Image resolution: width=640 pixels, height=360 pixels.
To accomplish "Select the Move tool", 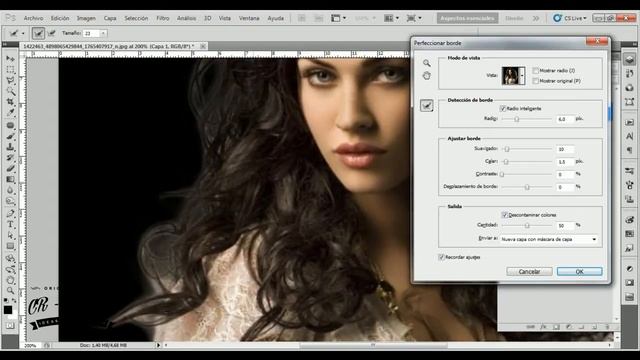I will 10,59.
